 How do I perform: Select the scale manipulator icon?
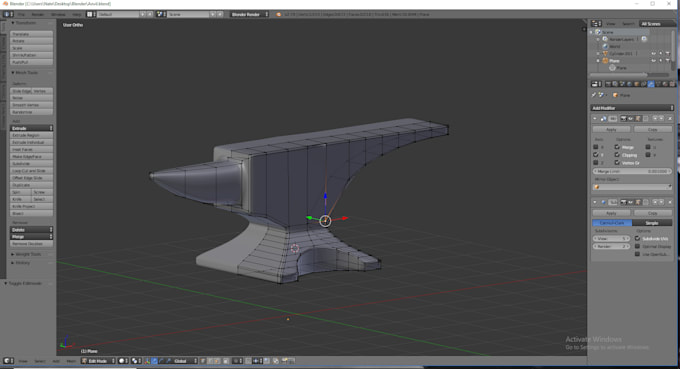pos(169,361)
